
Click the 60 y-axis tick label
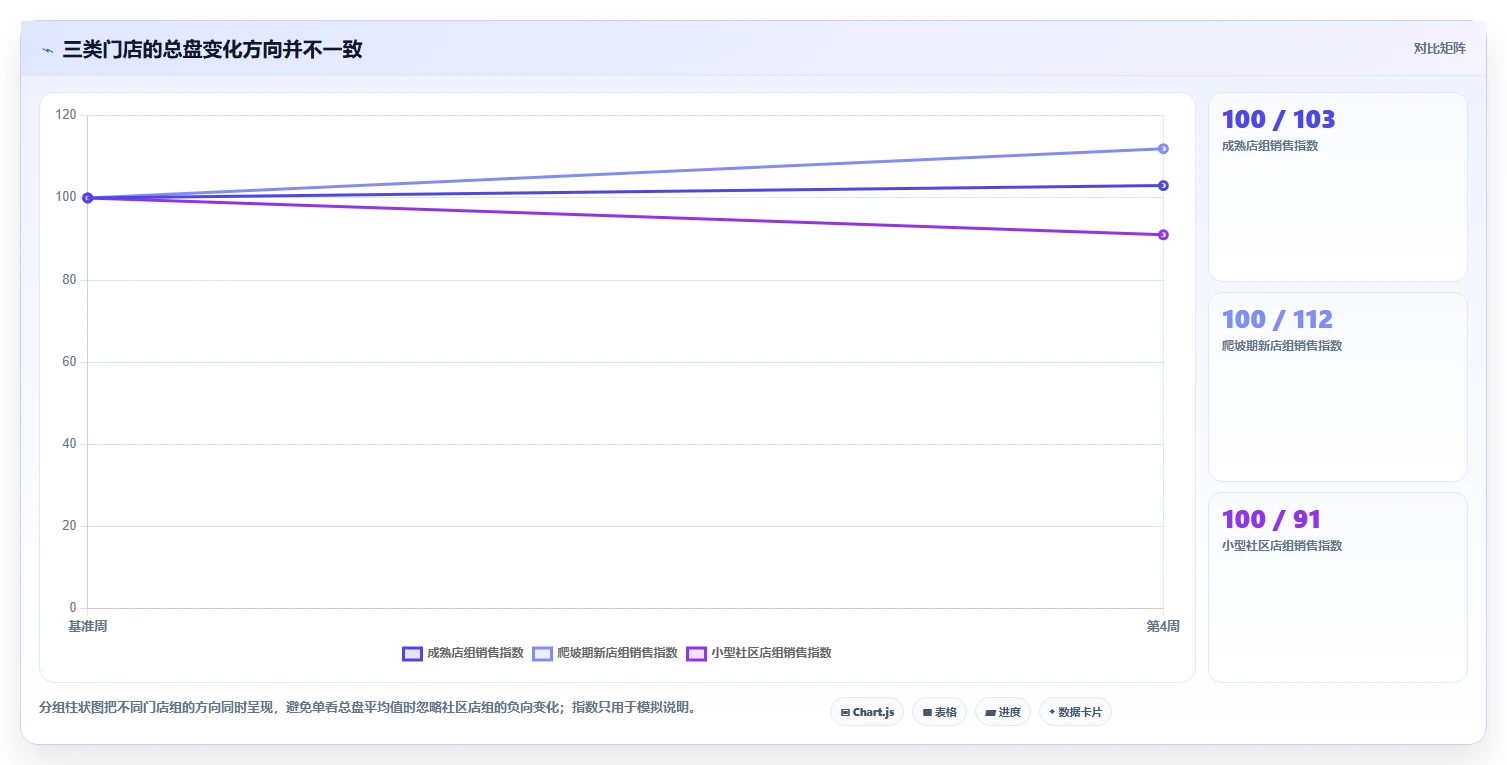click(x=69, y=362)
